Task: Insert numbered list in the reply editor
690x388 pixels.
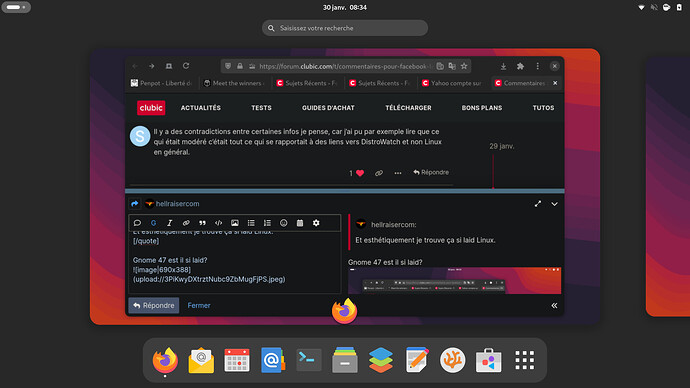Action: (x=267, y=223)
